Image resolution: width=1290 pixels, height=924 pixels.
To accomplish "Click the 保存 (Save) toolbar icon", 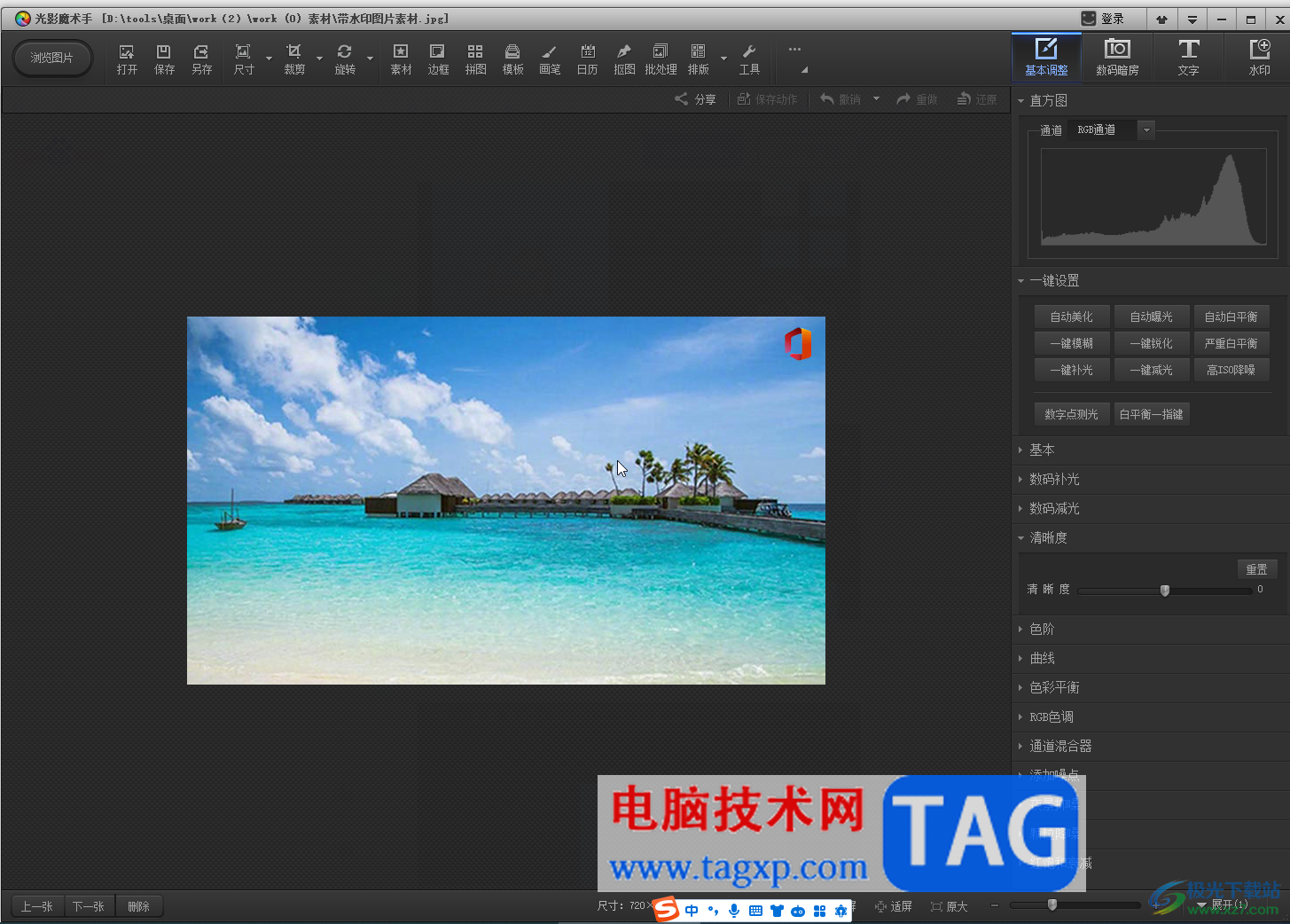I will pyautogui.click(x=164, y=59).
